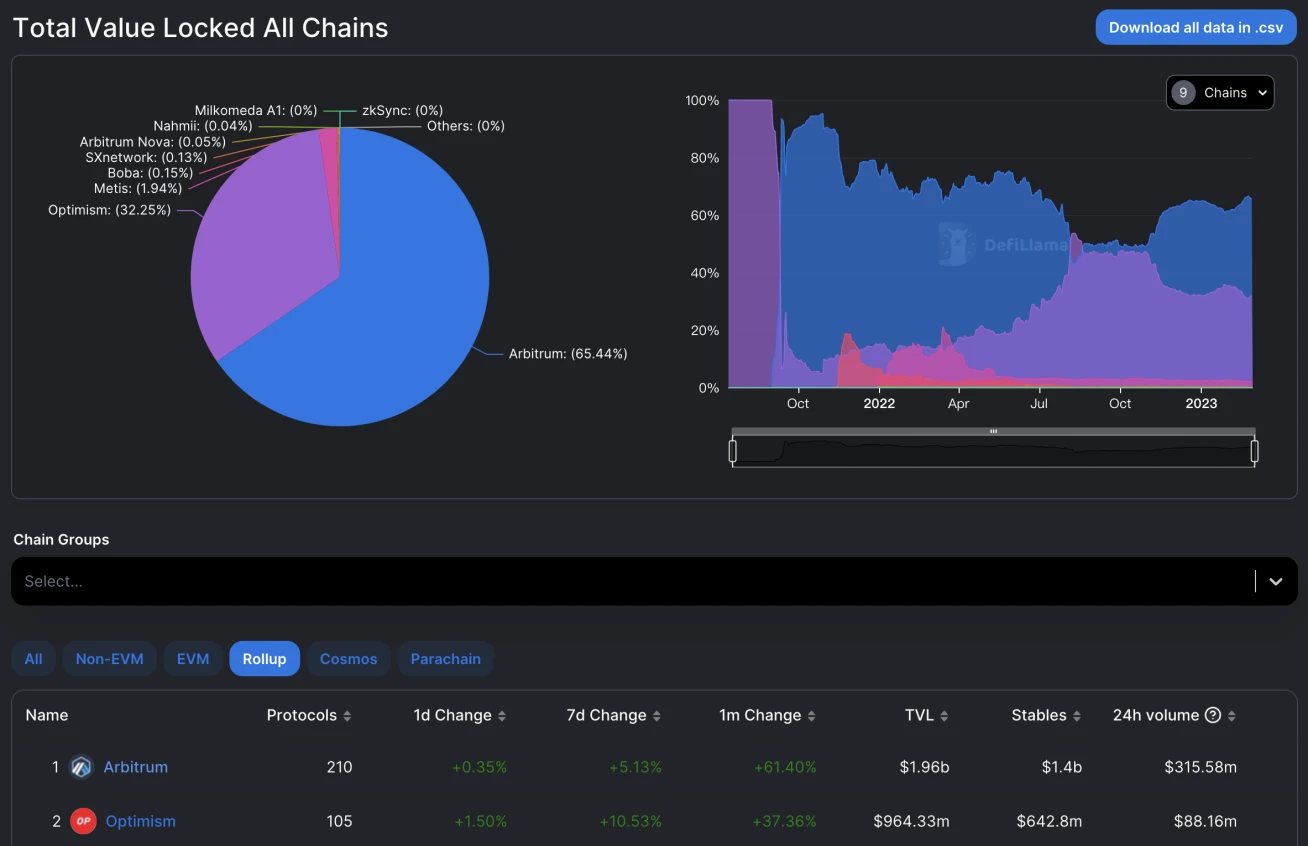
Task: Click Optimism protocols count 105
Action: coord(339,821)
